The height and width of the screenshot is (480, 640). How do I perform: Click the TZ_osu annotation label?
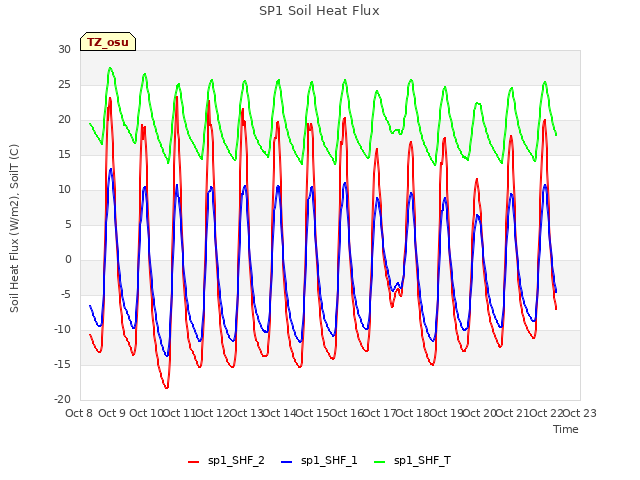[x=108, y=42]
